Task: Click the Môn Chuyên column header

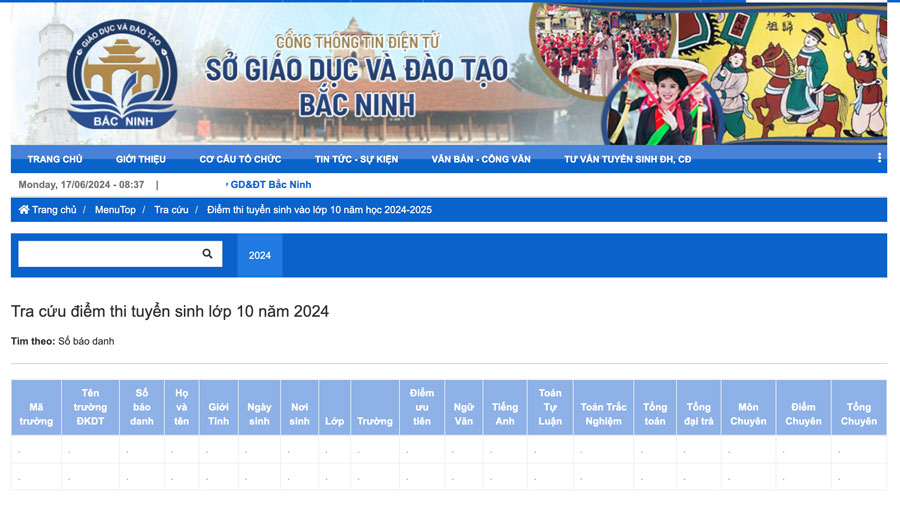Action: [748, 407]
